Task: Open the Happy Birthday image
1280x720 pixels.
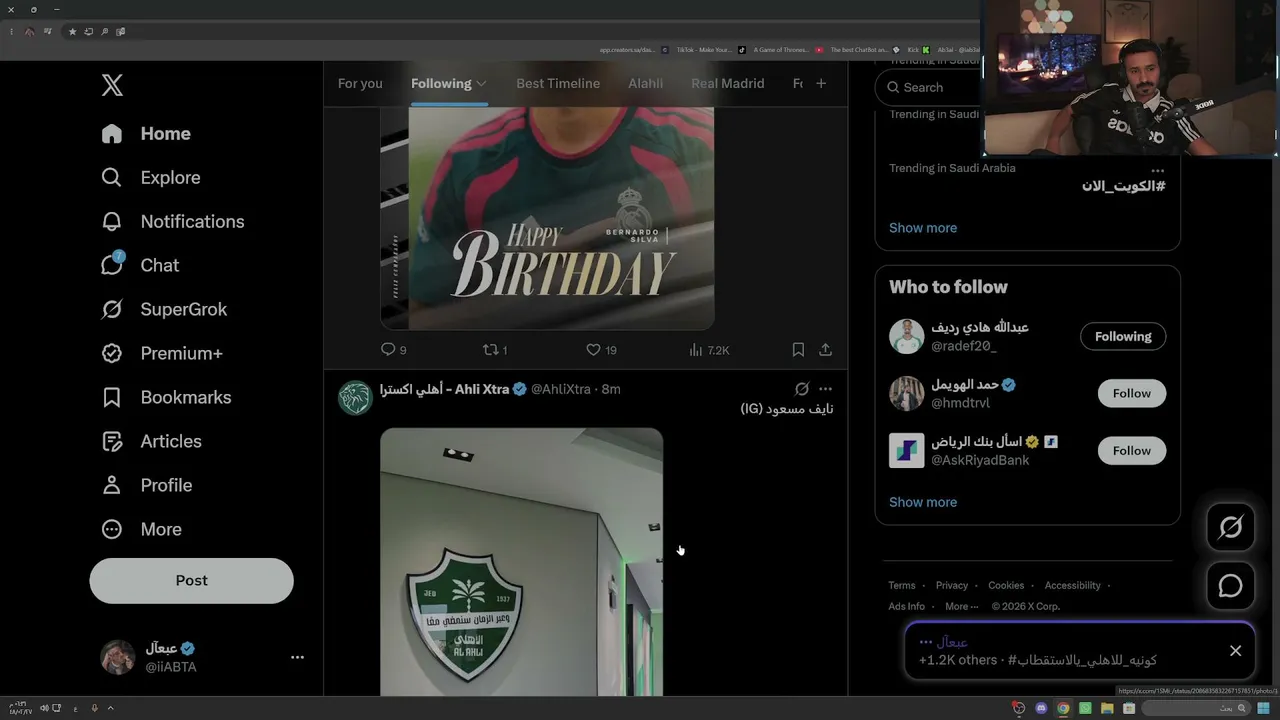Action: pos(547,218)
